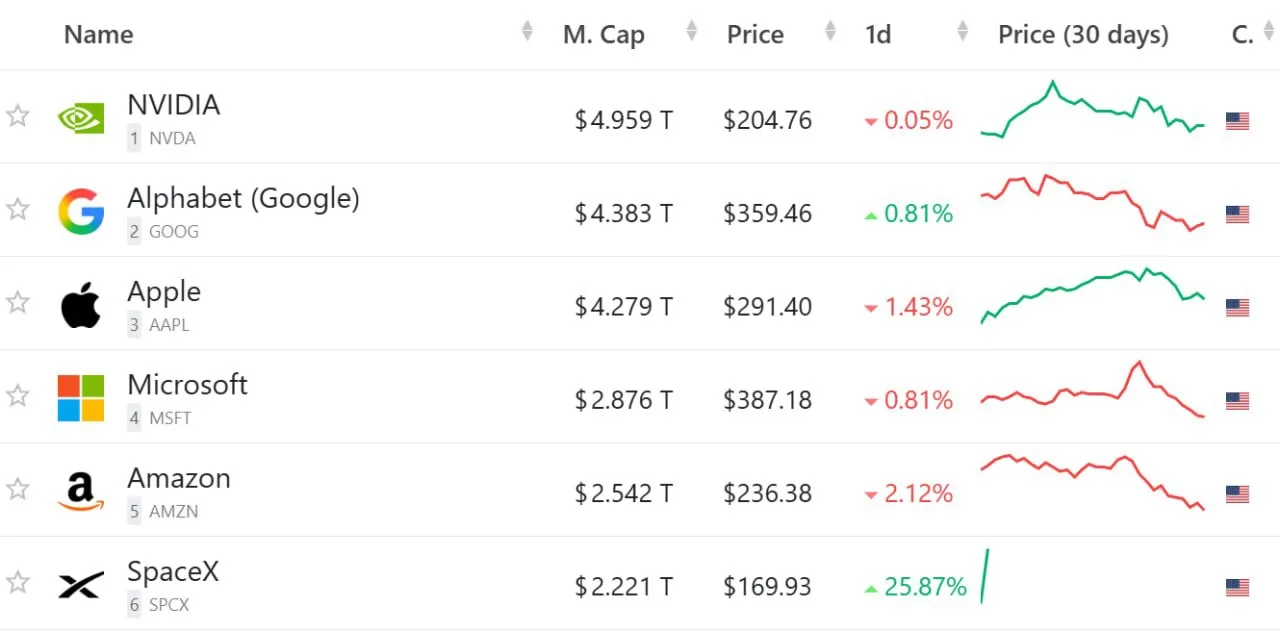Click the Price column header
Screen dimensions: 1280x631
click(x=755, y=35)
